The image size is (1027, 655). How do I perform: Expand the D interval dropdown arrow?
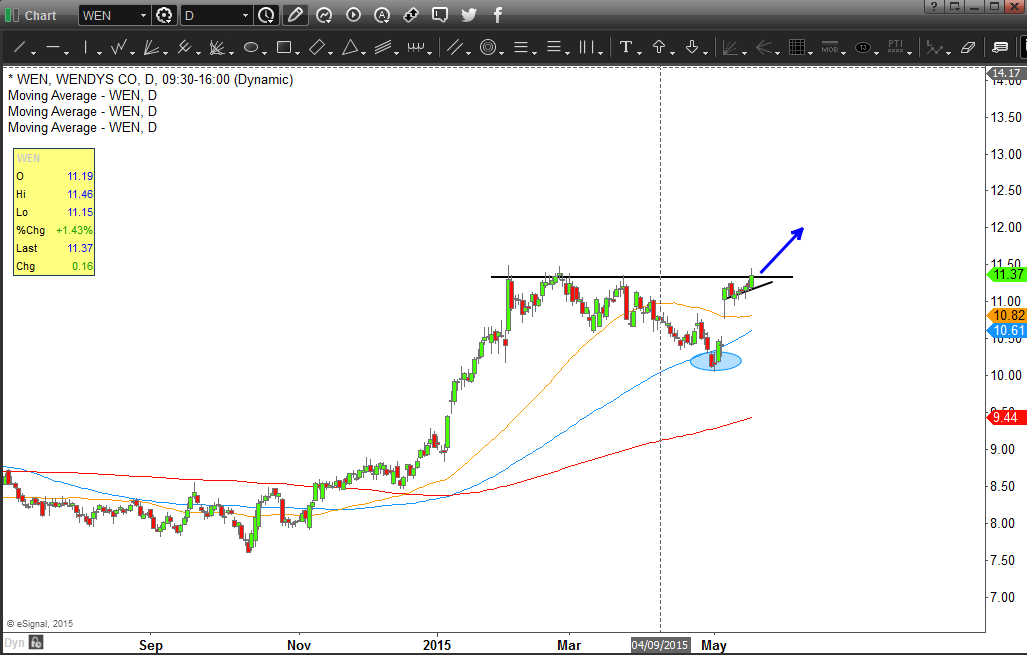coord(246,15)
